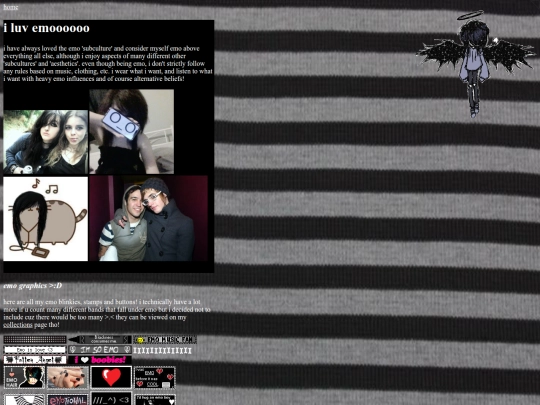Open the home link at the top
This screenshot has height=405, width=540.
coord(11,7)
